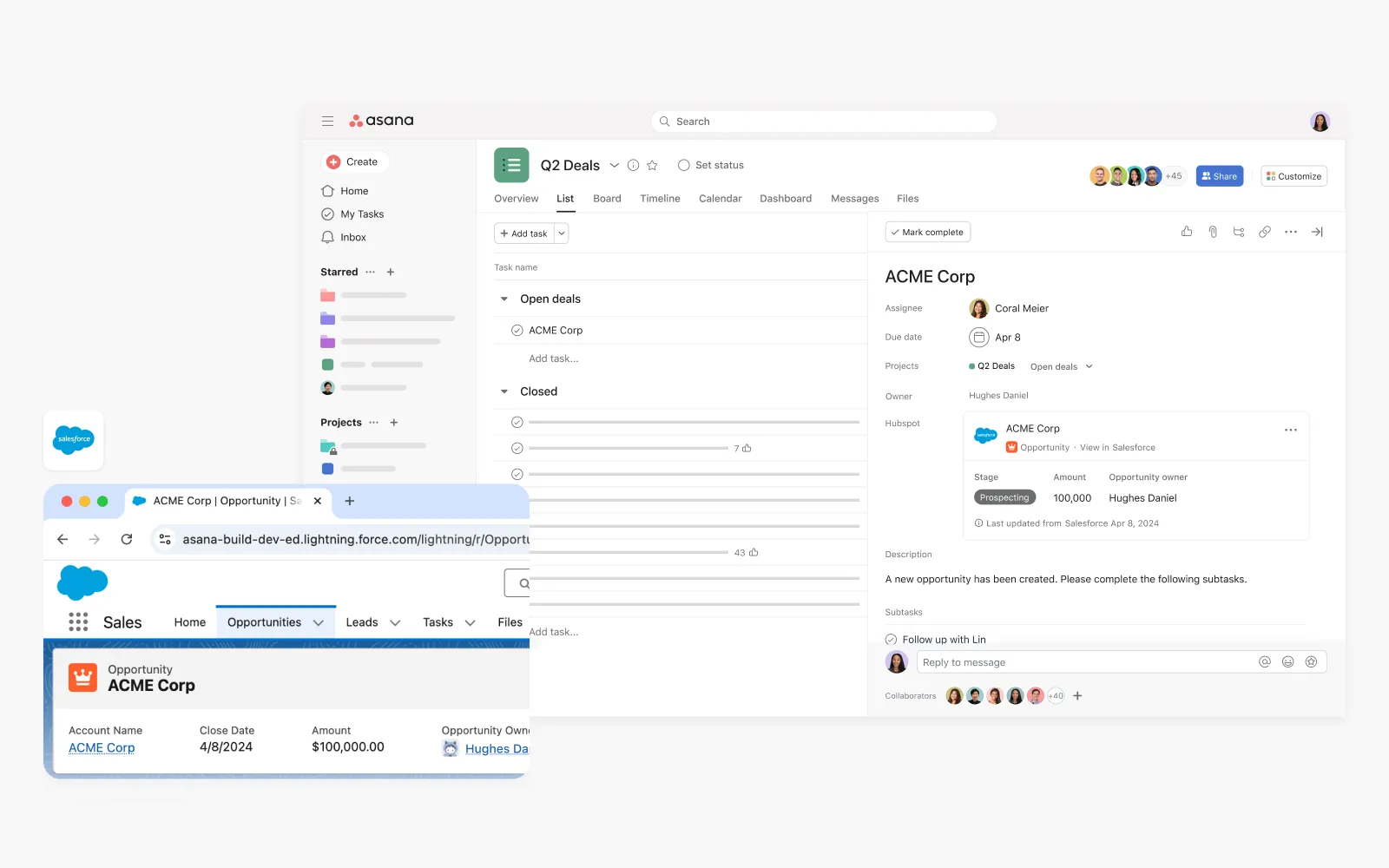Click the thumbs-up like icon in task toolbar
The width and height of the screenshot is (1389, 868).
1187,232
